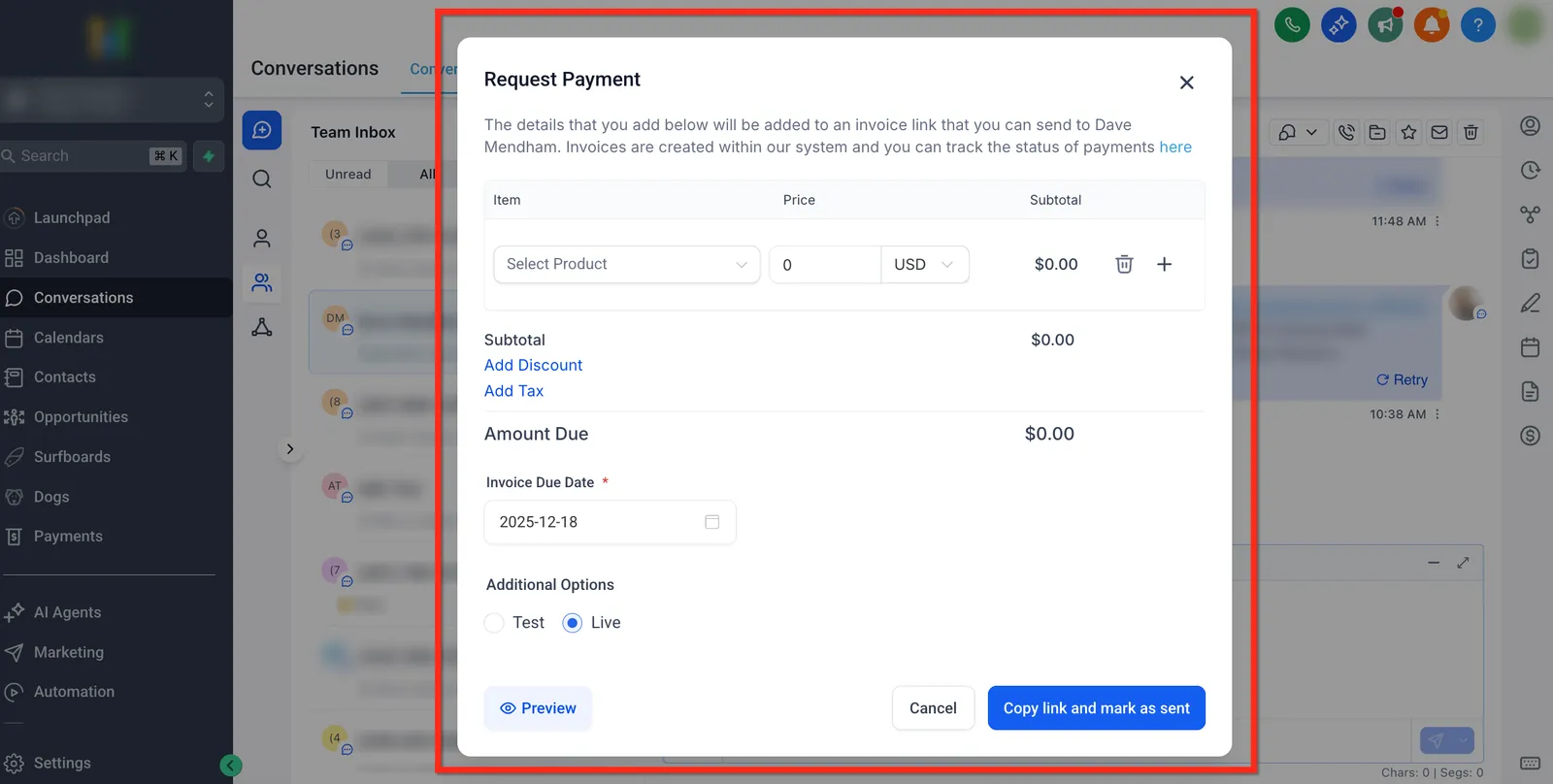Select the Live radio option

(573, 623)
